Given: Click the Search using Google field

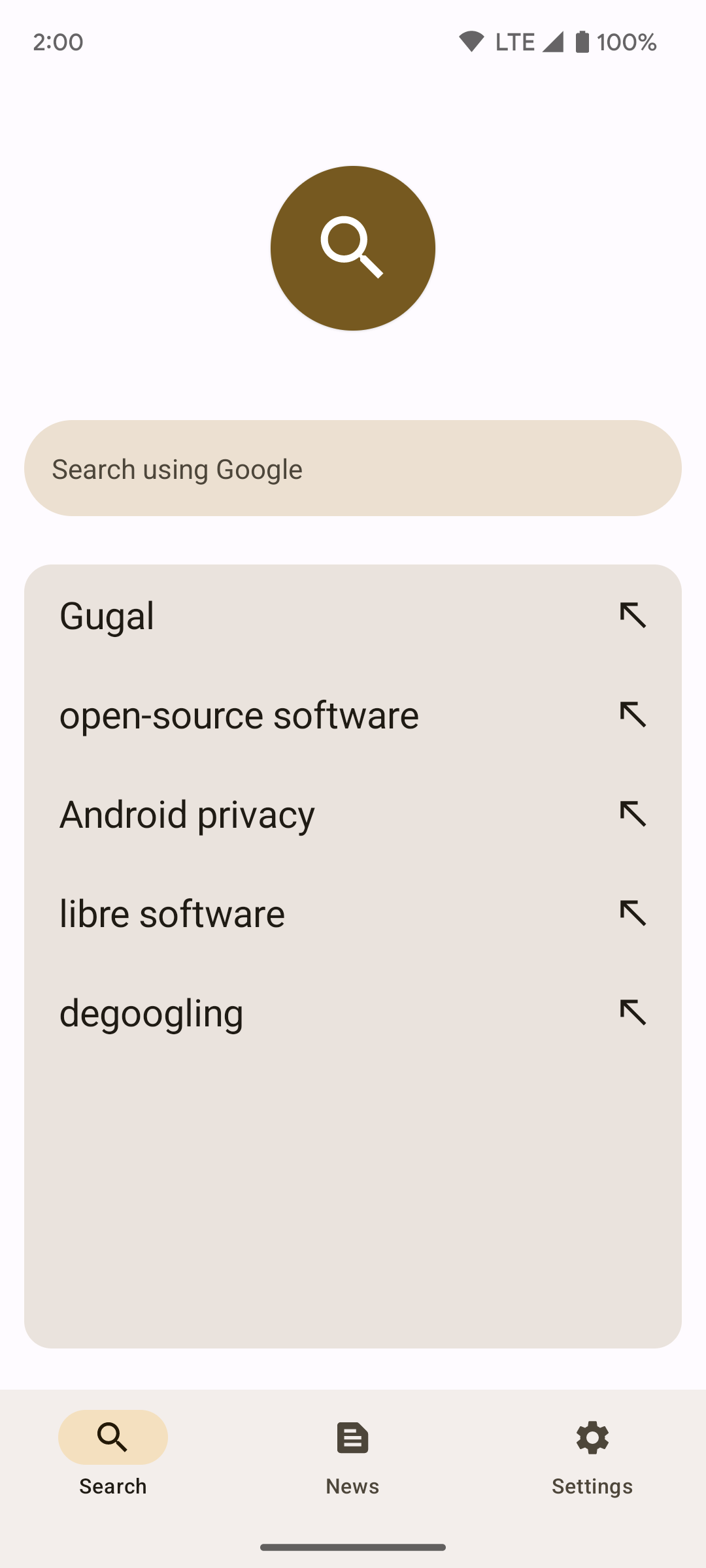Looking at the screenshot, I should [353, 468].
